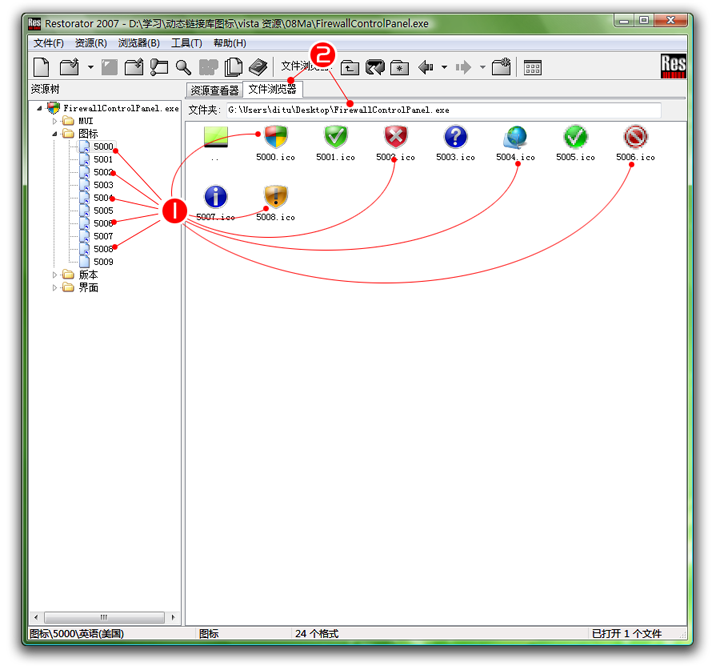
Task: Click the book icon in toolbar
Action: (x=257, y=67)
